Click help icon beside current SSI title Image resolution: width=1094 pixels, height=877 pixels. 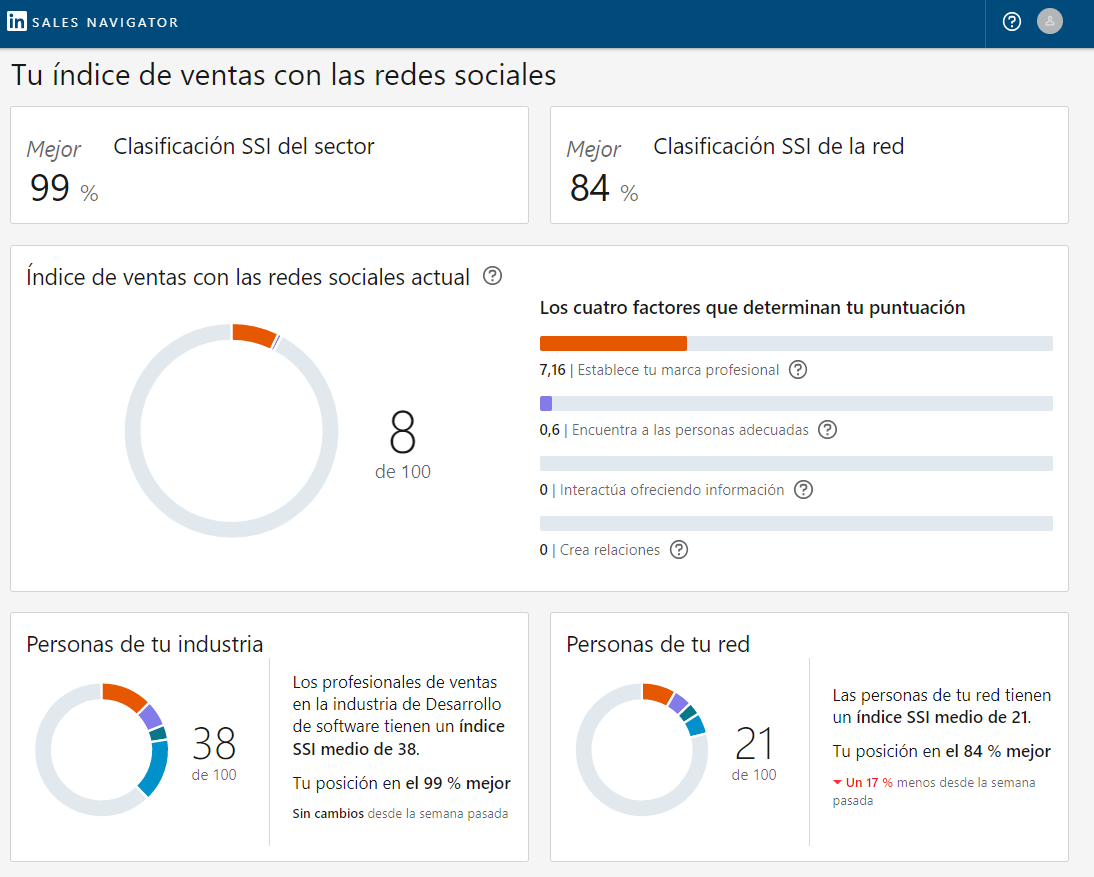(493, 276)
